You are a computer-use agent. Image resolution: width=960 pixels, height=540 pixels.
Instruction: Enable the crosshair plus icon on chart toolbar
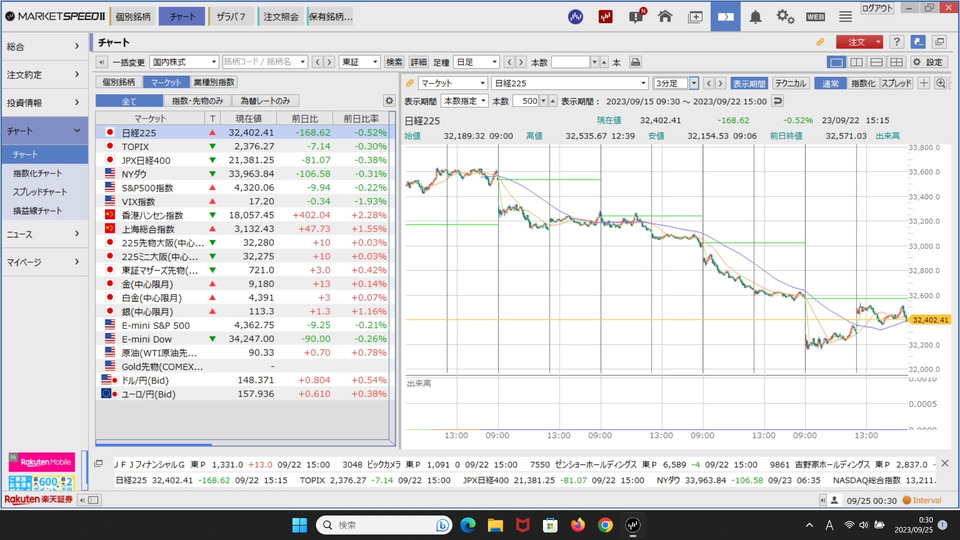tap(924, 83)
